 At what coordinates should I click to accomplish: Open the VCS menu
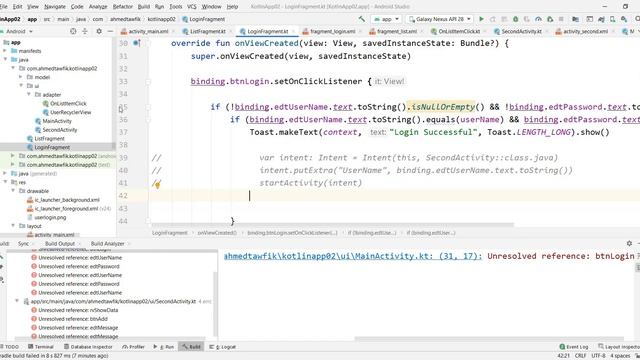[192, 7]
